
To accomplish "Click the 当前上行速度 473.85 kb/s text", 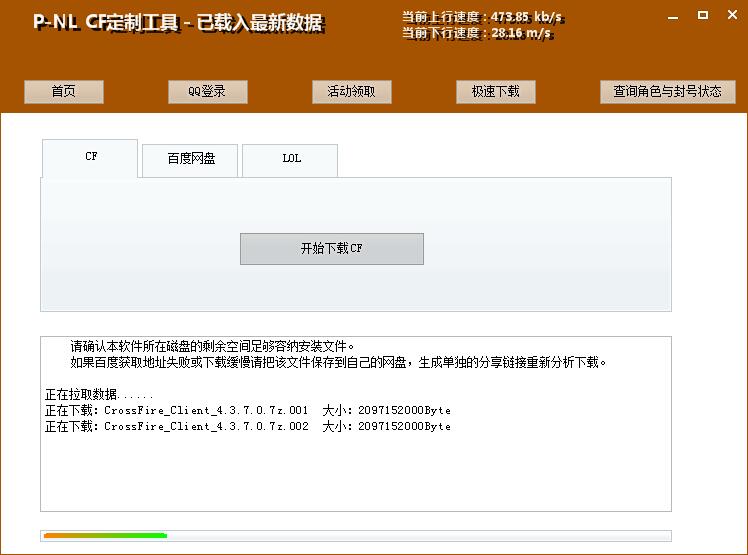I will pyautogui.click(x=483, y=18).
